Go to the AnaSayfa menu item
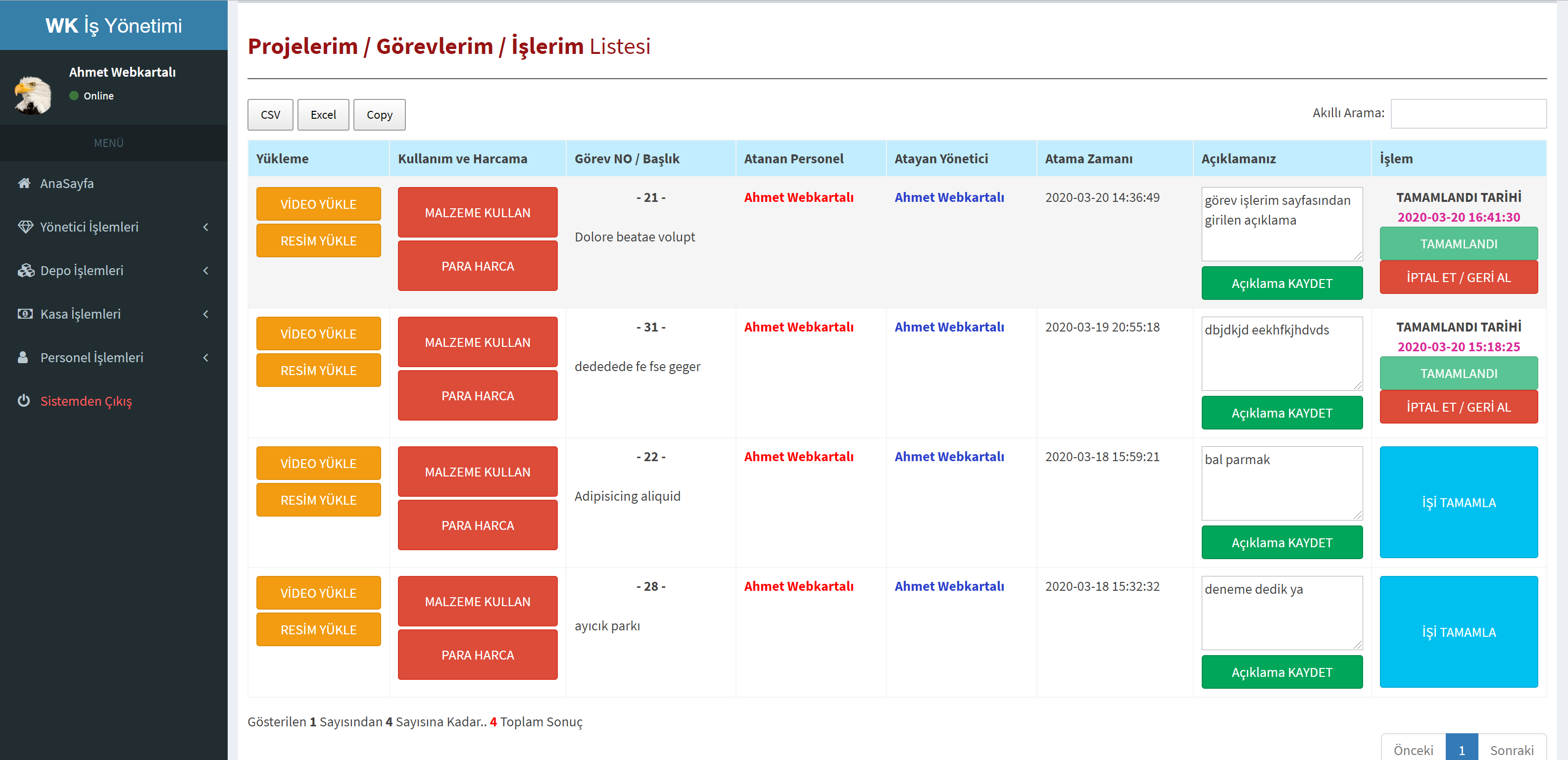Screen dimensions: 1568x760 point(67,183)
